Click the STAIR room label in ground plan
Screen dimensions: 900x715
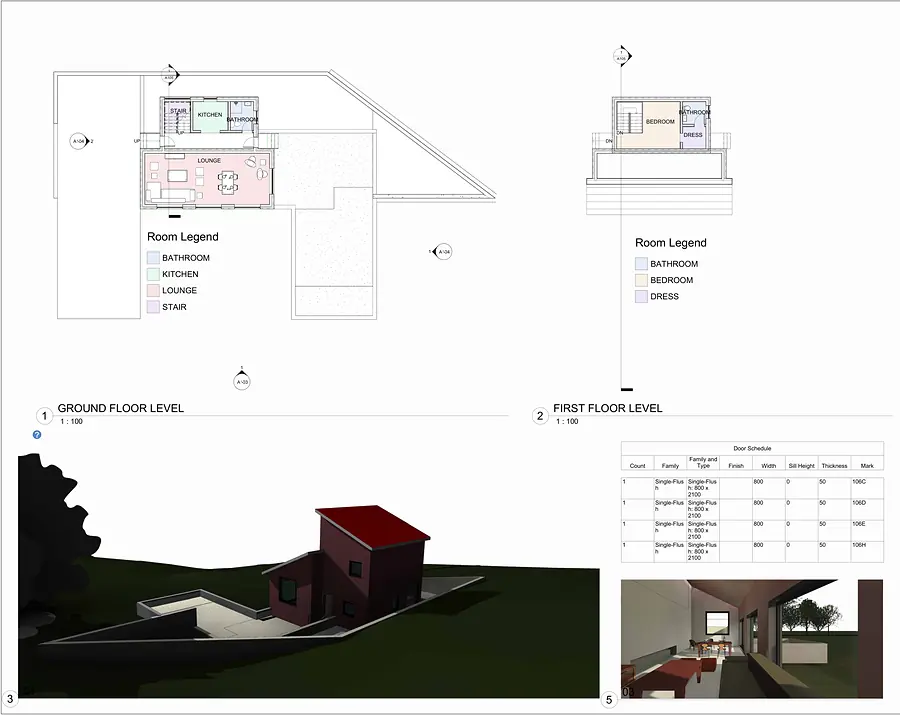pos(178,111)
